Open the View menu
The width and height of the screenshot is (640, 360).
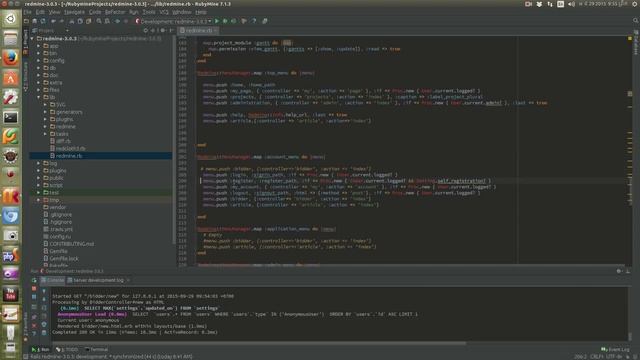(54, 12)
